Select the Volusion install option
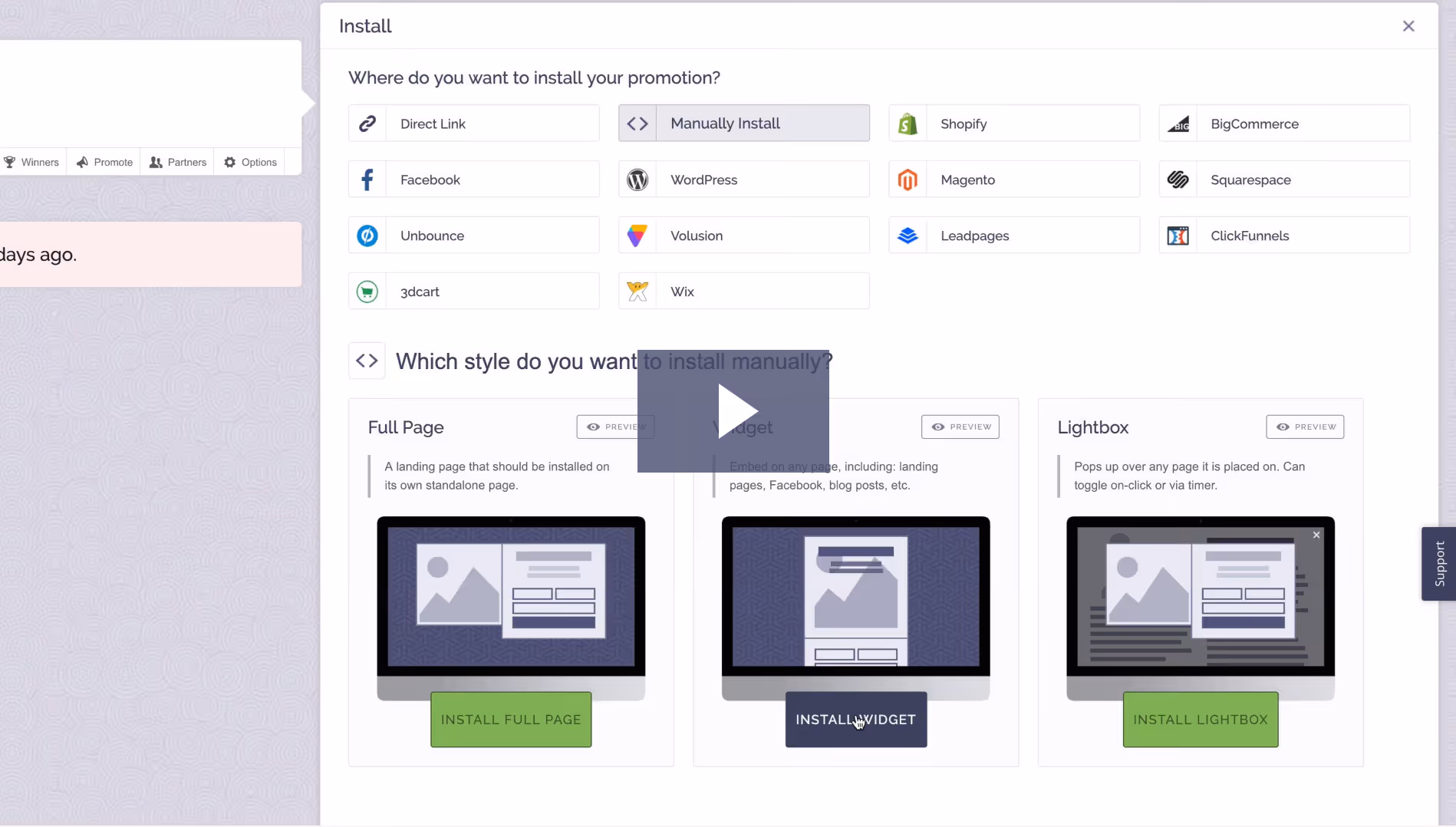This screenshot has height=827, width=1456. (x=743, y=235)
